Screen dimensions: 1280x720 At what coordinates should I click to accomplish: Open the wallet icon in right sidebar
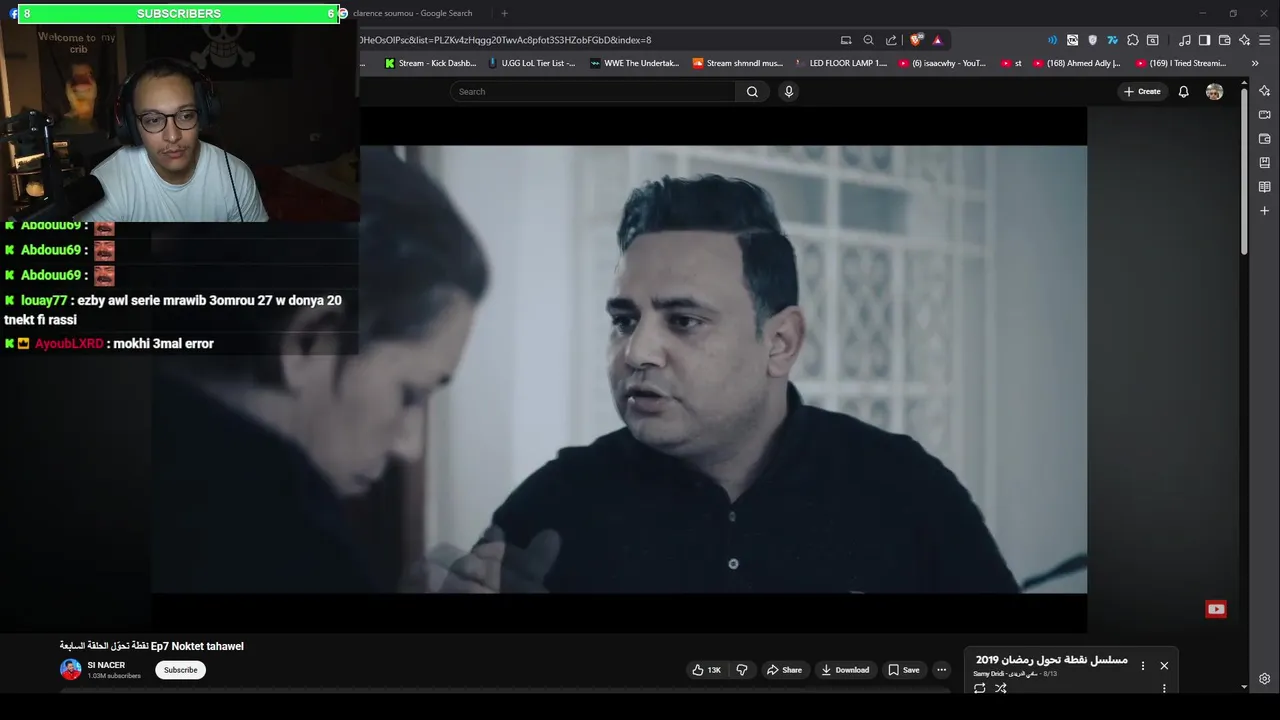click(1265, 139)
